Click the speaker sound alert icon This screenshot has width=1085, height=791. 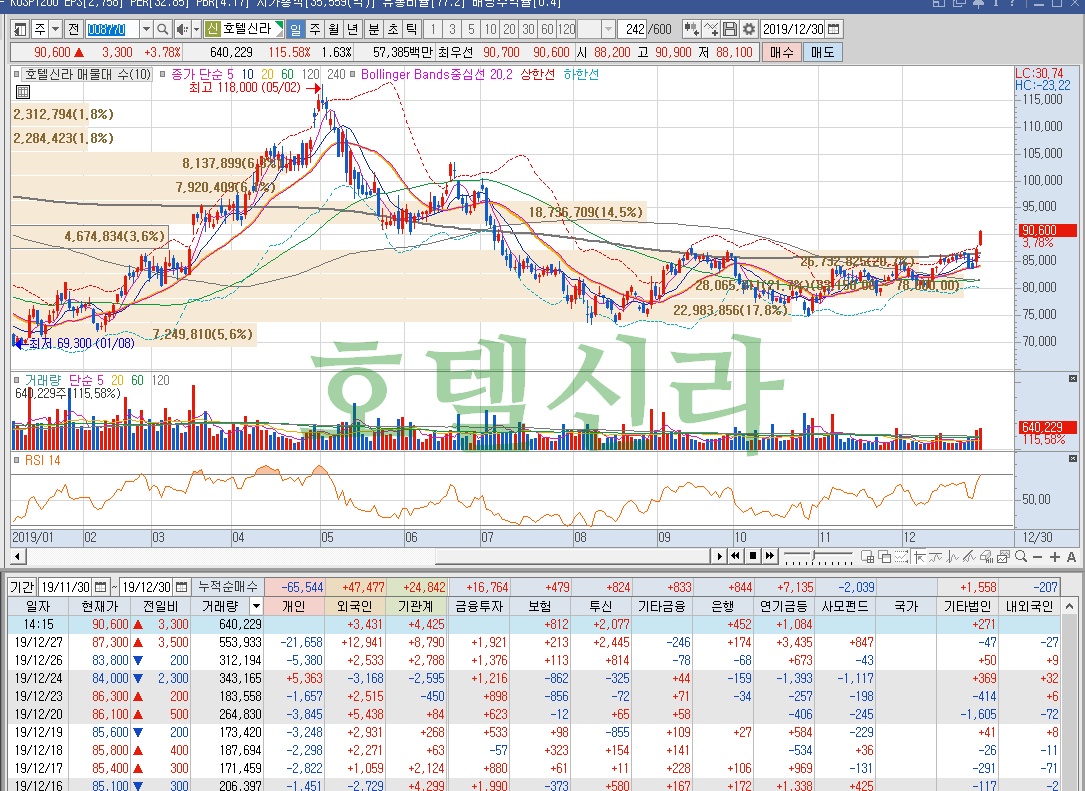[181, 29]
